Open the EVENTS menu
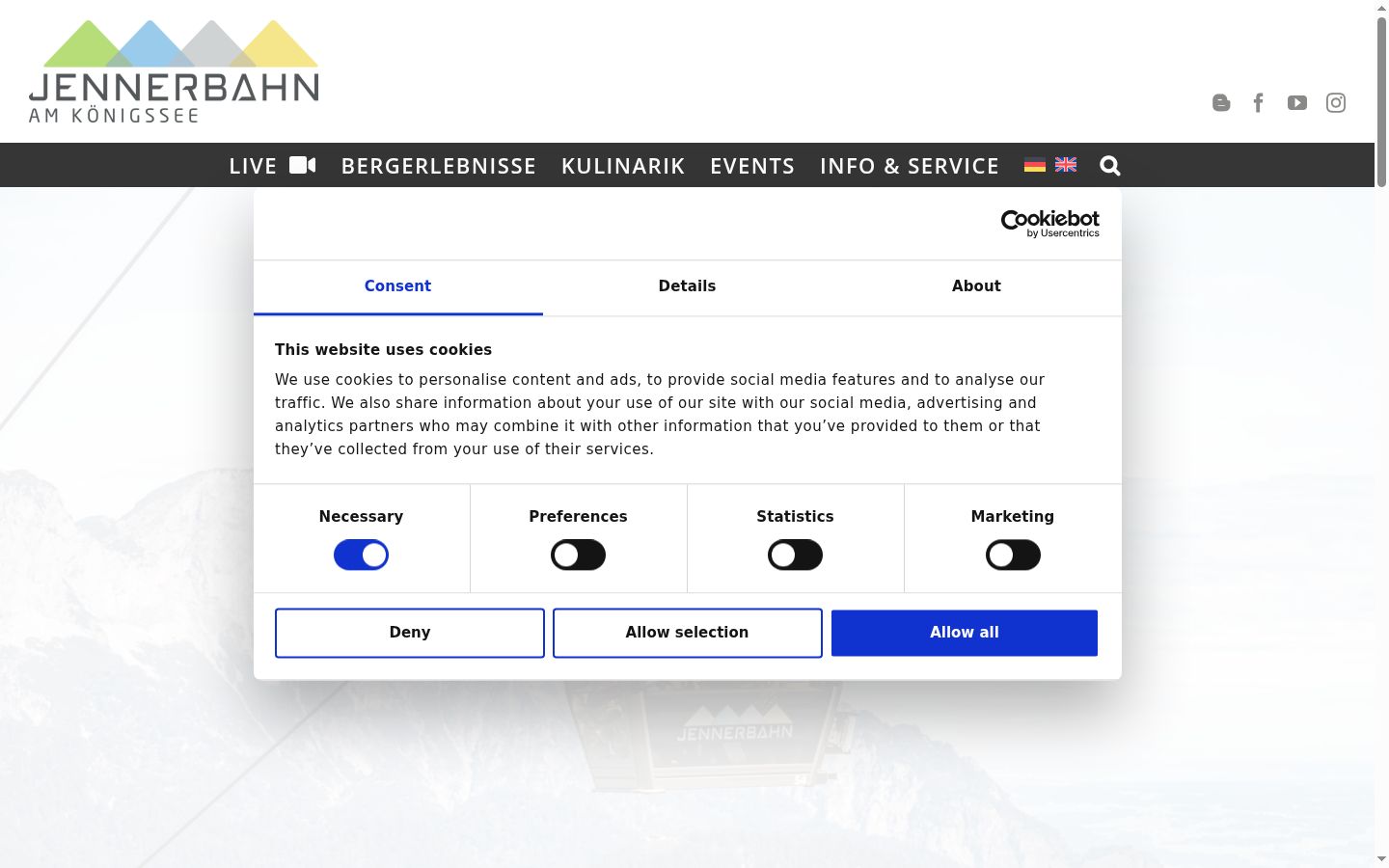Screen dimensions: 1389x868 click(752, 166)
